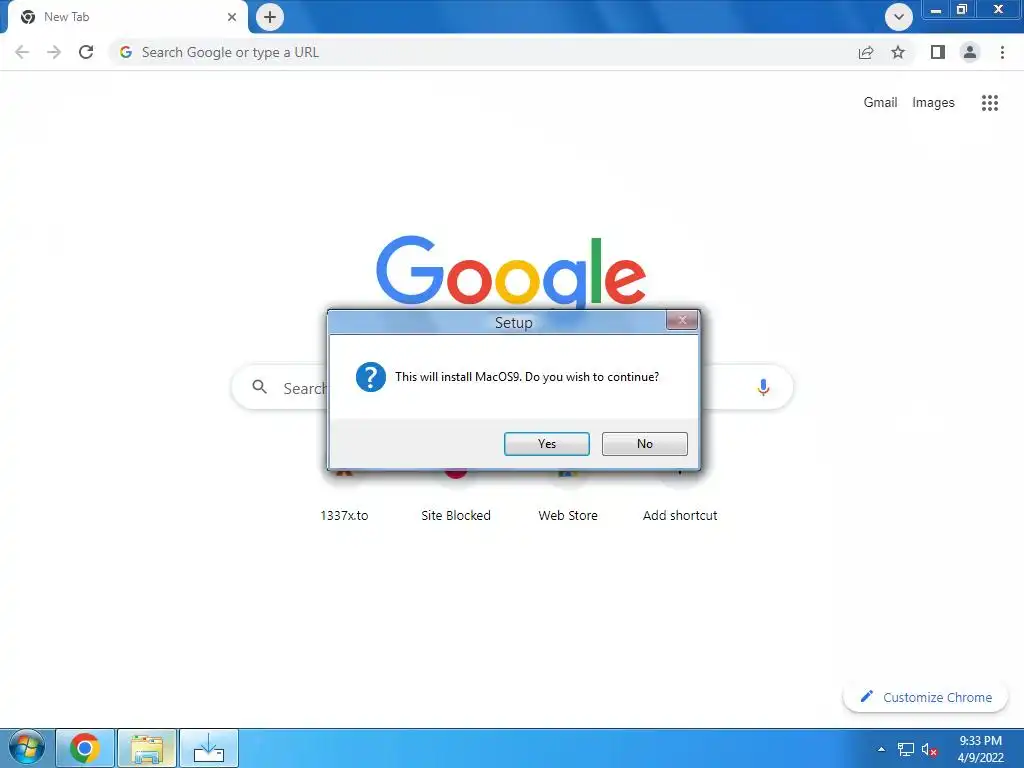Switch to the installer taskbar icon

click(209, 748)
